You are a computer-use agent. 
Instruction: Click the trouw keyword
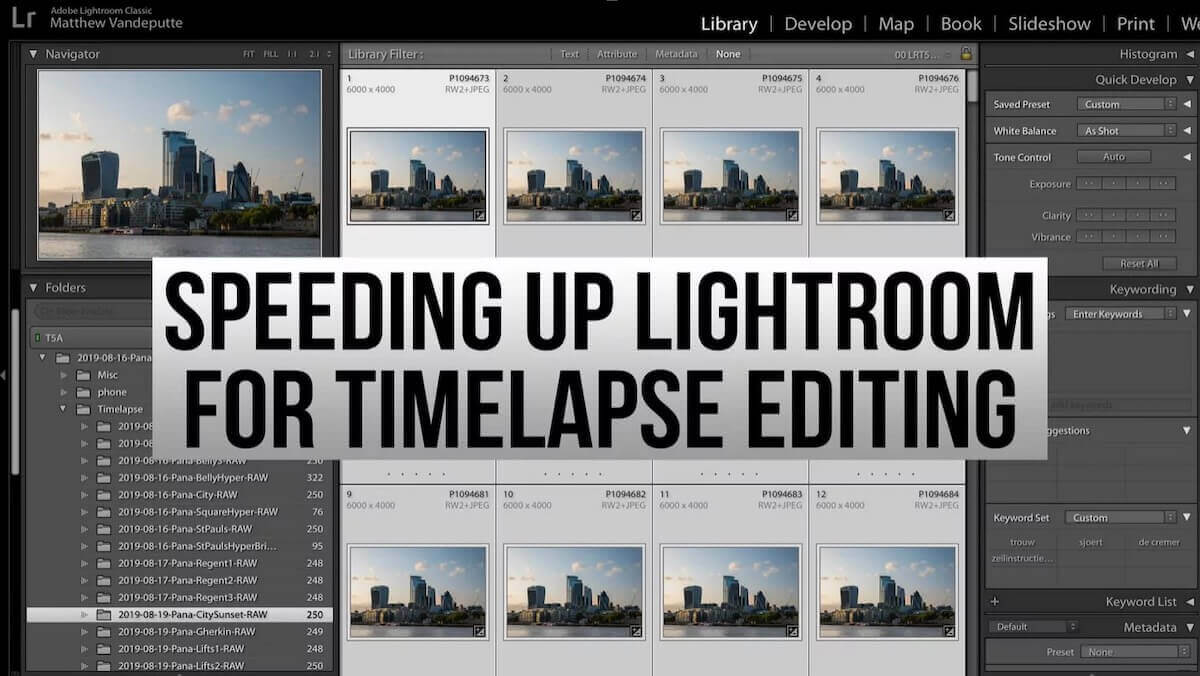point(1022,542)
